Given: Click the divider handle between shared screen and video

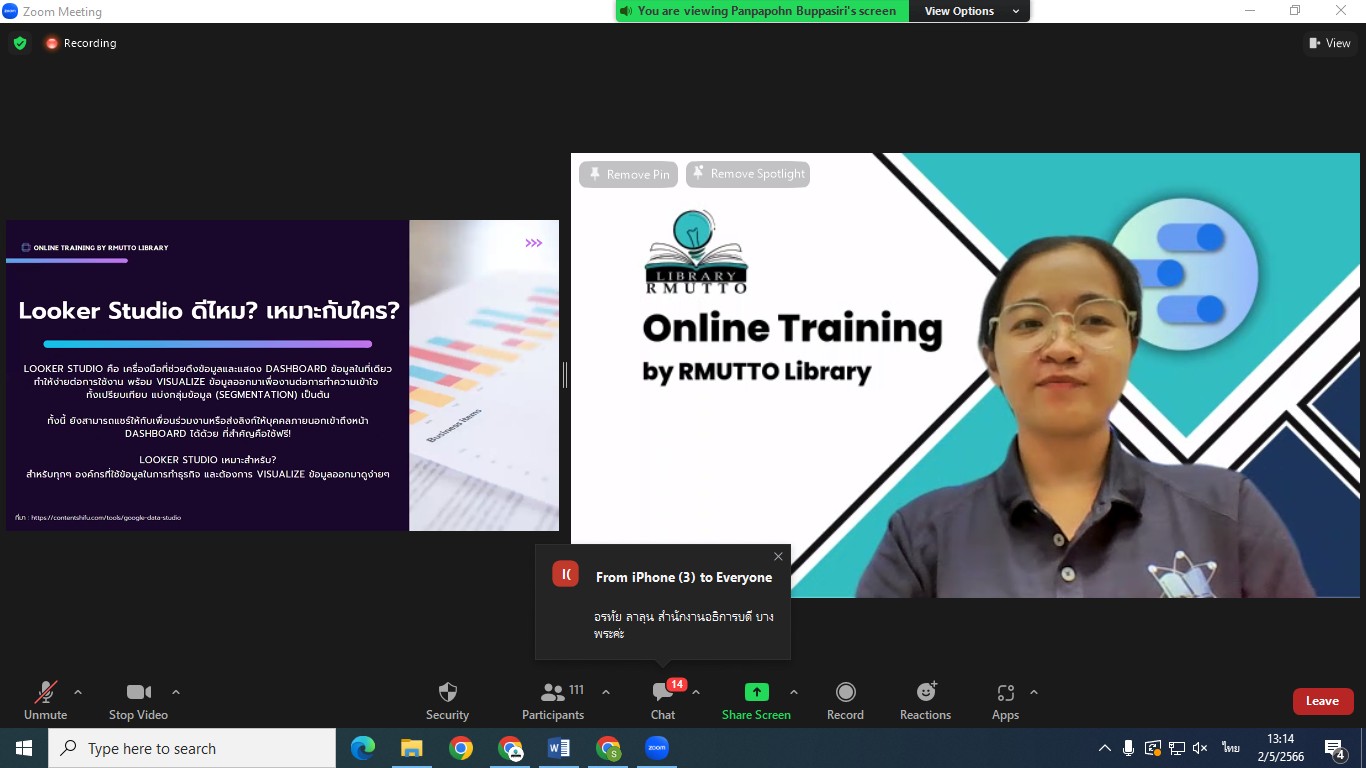Looking at the screenshot, I should [565, 375].
